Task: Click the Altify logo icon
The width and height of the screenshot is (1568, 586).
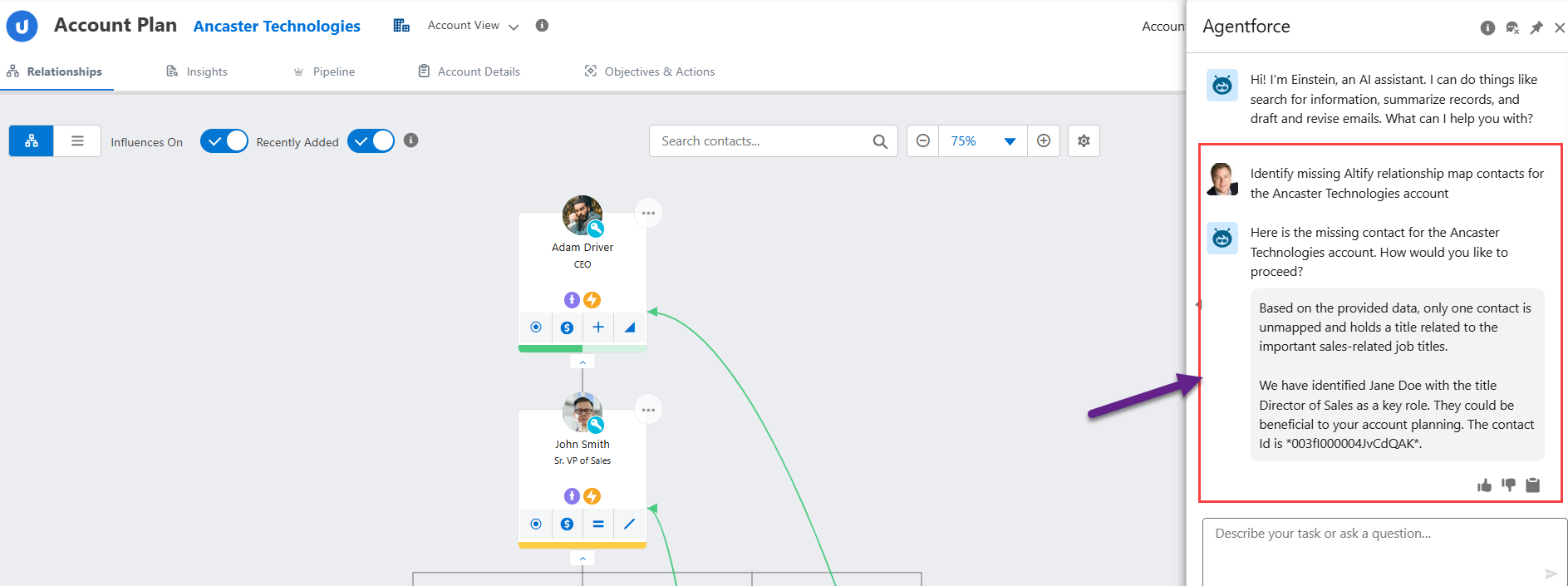Action: coord(22,26)
